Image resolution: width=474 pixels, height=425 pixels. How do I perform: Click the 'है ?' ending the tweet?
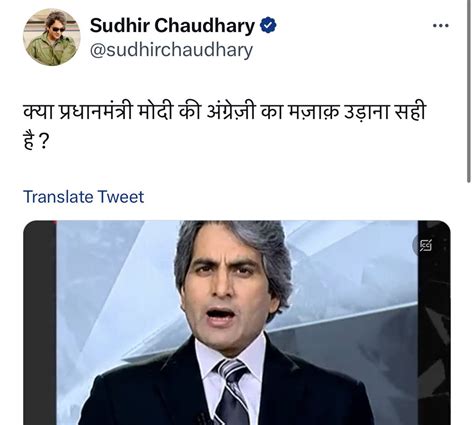click(x=36, y=142)
